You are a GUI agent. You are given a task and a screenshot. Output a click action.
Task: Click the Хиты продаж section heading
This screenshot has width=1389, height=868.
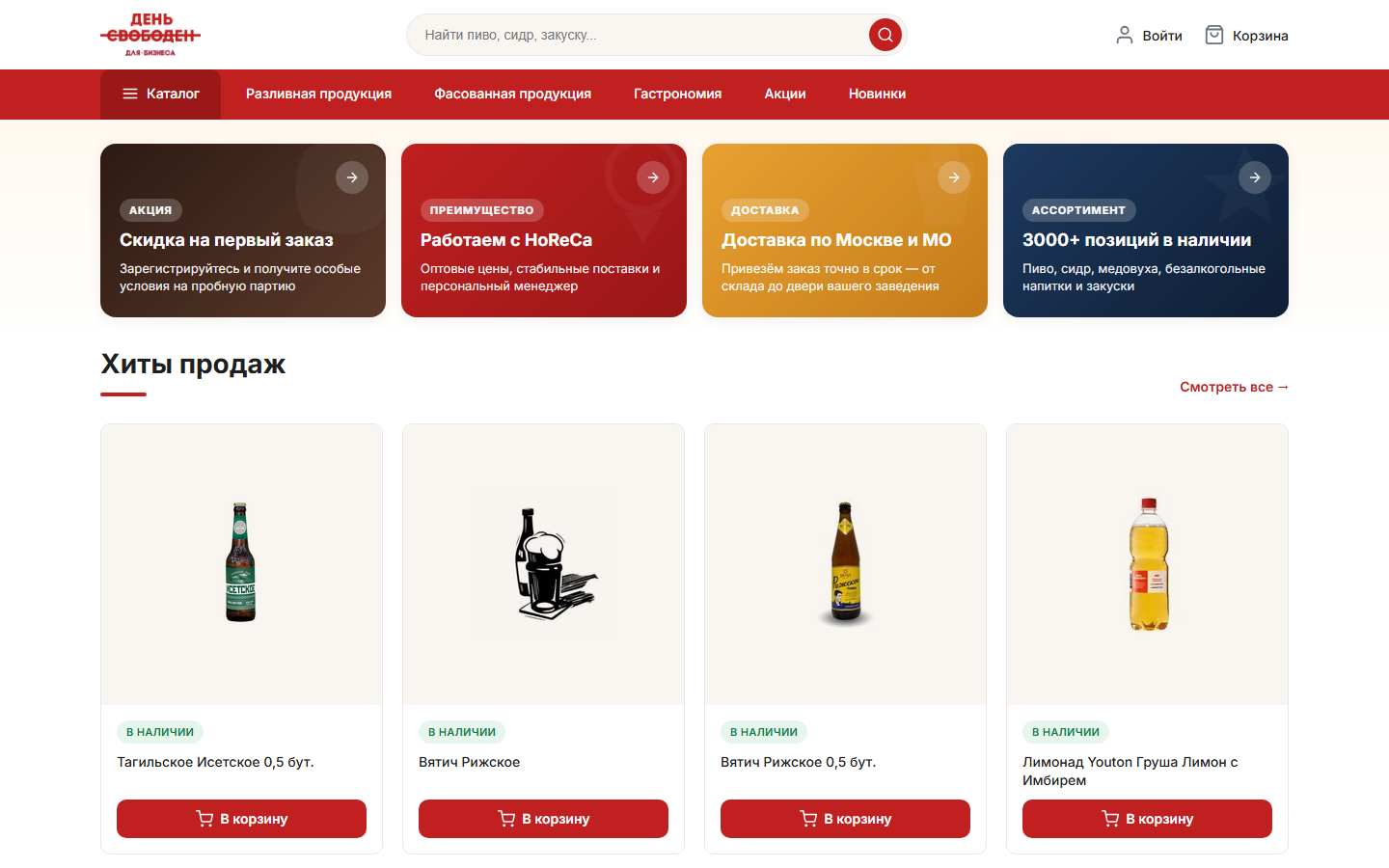coord(193,365)
